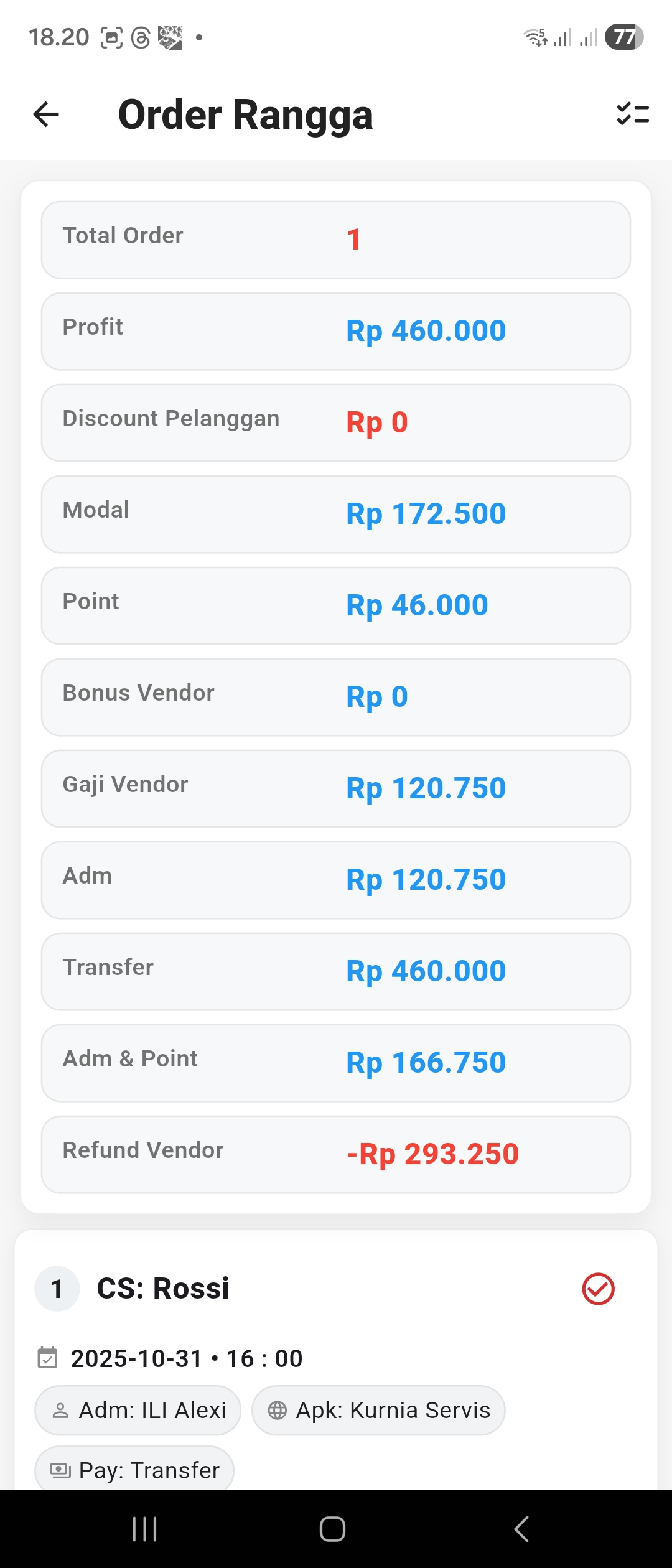Screen dimensions: 672x1568
Task: Tap the globe icon in Apk chip
Action: (278, 1411)
